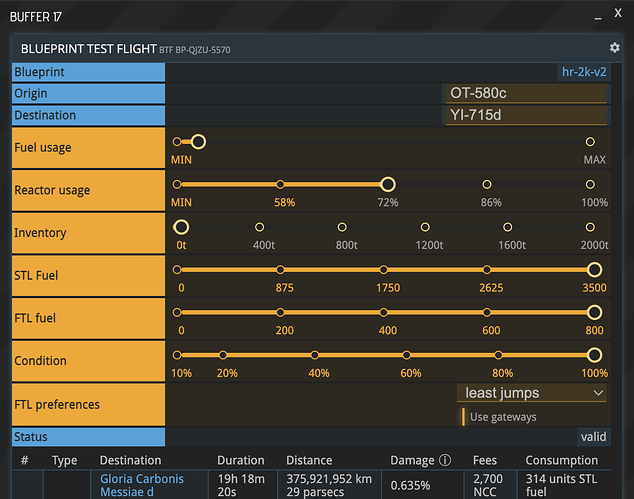The width and height of the screenshot is (634, 499).
Task: Click the Inventory handle at 0t
Action: tap(181, 227)
